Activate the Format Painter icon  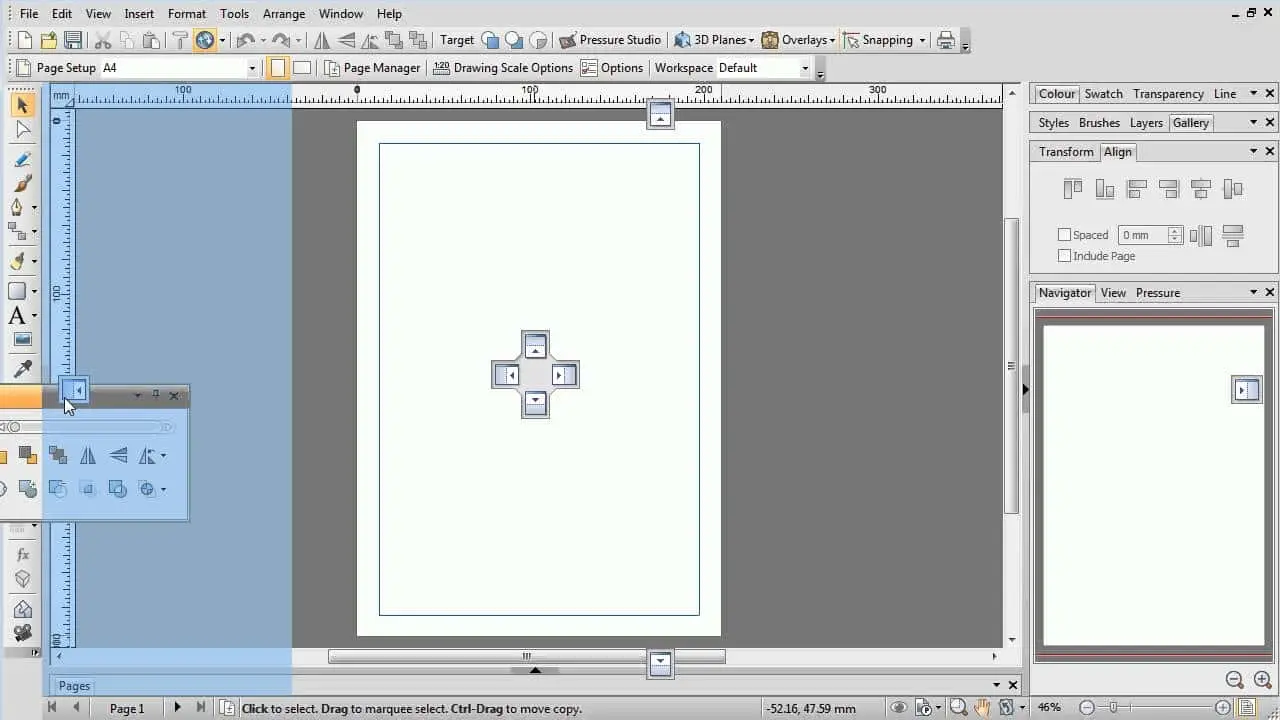pos(180,40)
